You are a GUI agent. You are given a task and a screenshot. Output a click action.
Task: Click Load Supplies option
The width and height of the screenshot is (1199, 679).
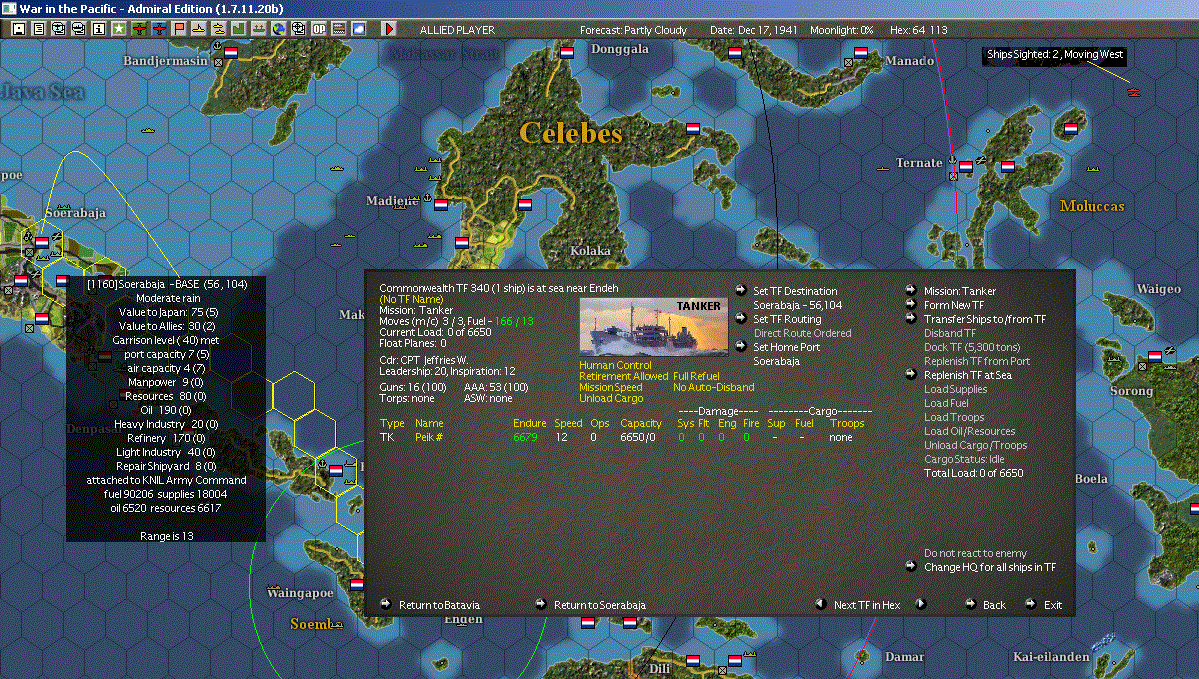(955, 388)
